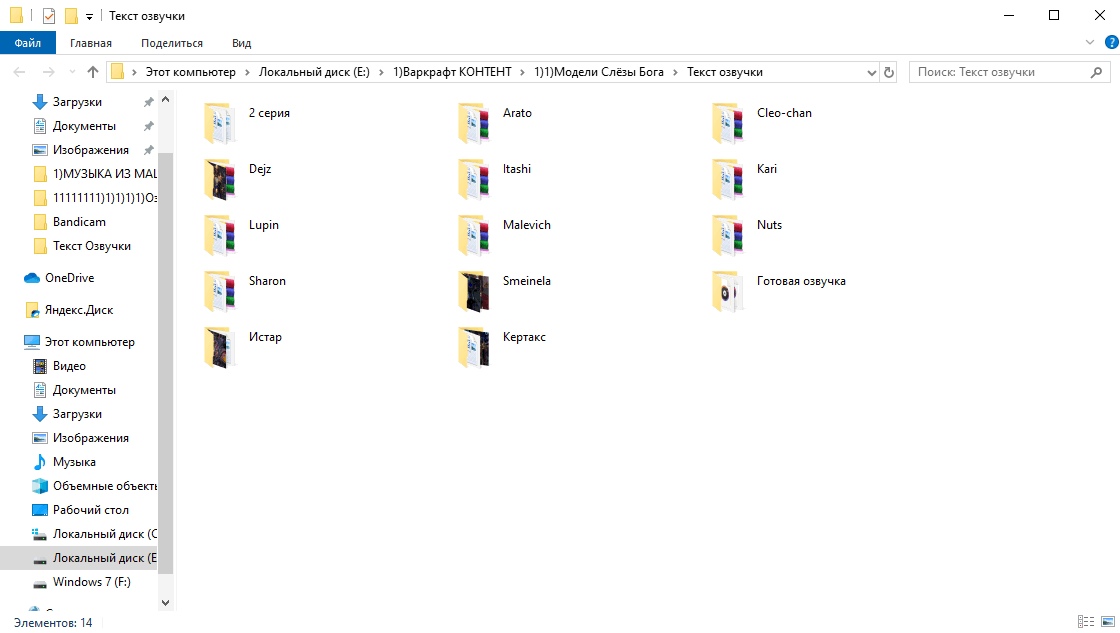The width and height of the screenshot is (1120, 633).
Task: Open Объемные объекты in the navigation pane
Action: tap(94, 486)
